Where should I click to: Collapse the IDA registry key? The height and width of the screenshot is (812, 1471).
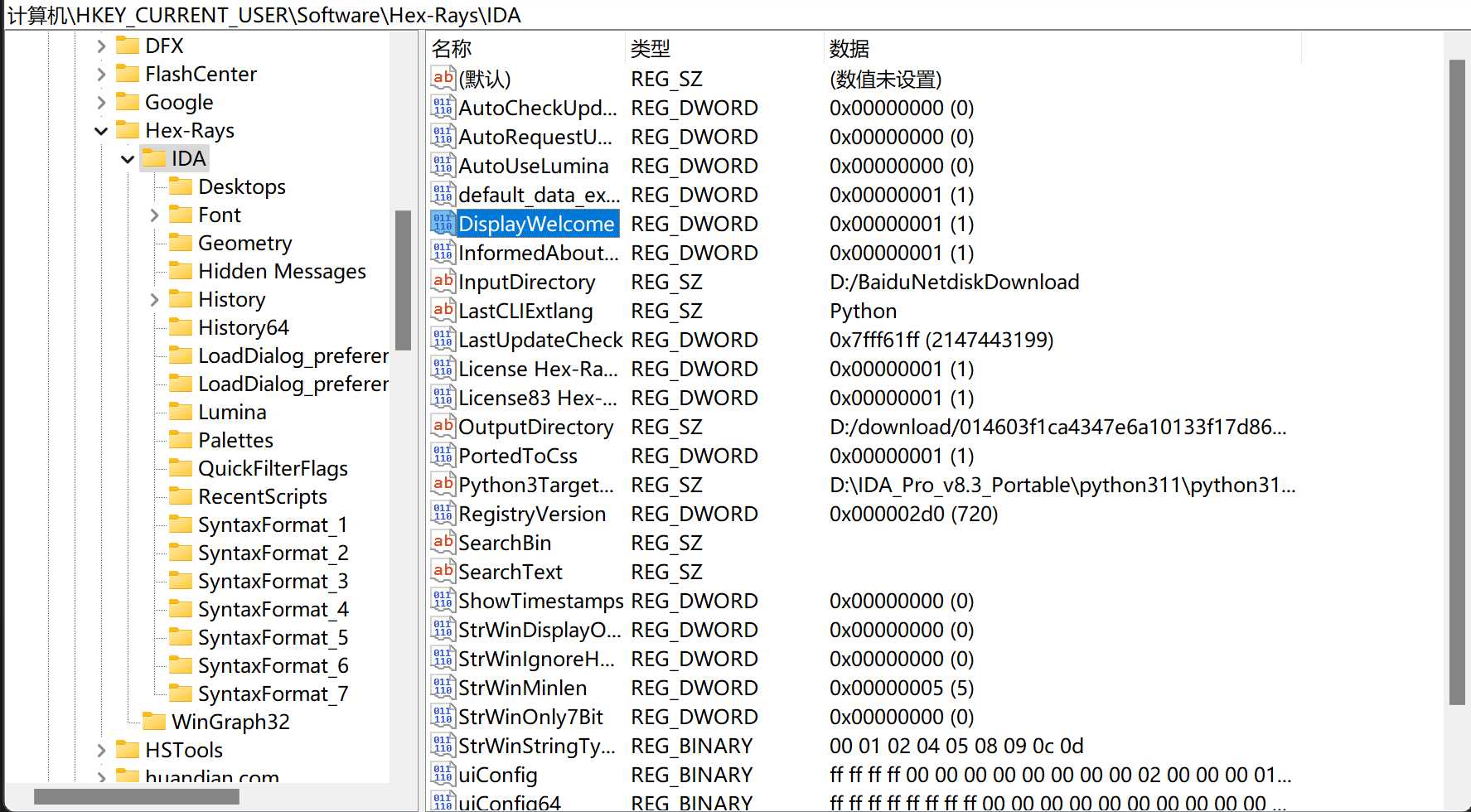pyautogui.click(x=128, y=158)
